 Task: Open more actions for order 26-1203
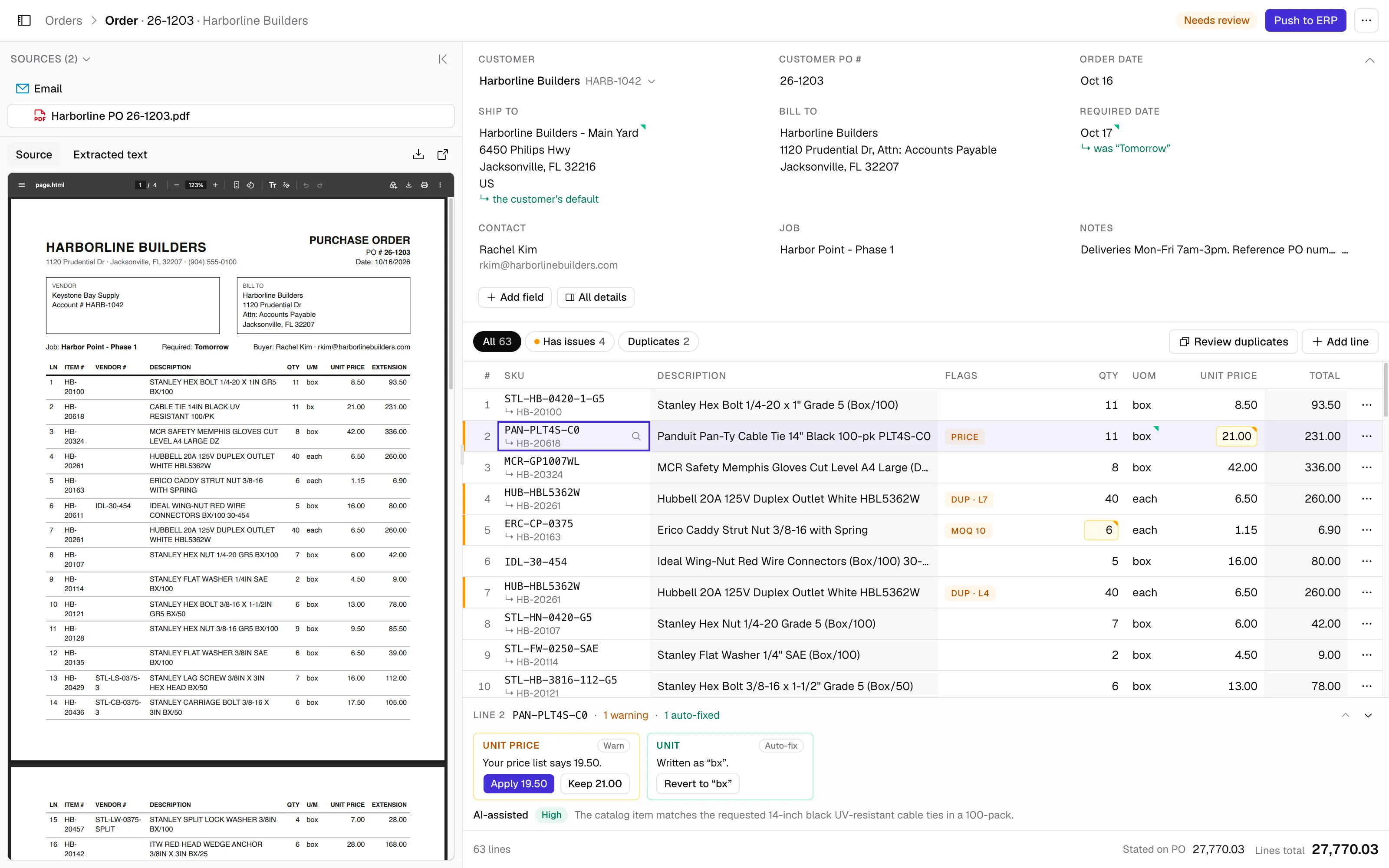[x=1366, y=21]
